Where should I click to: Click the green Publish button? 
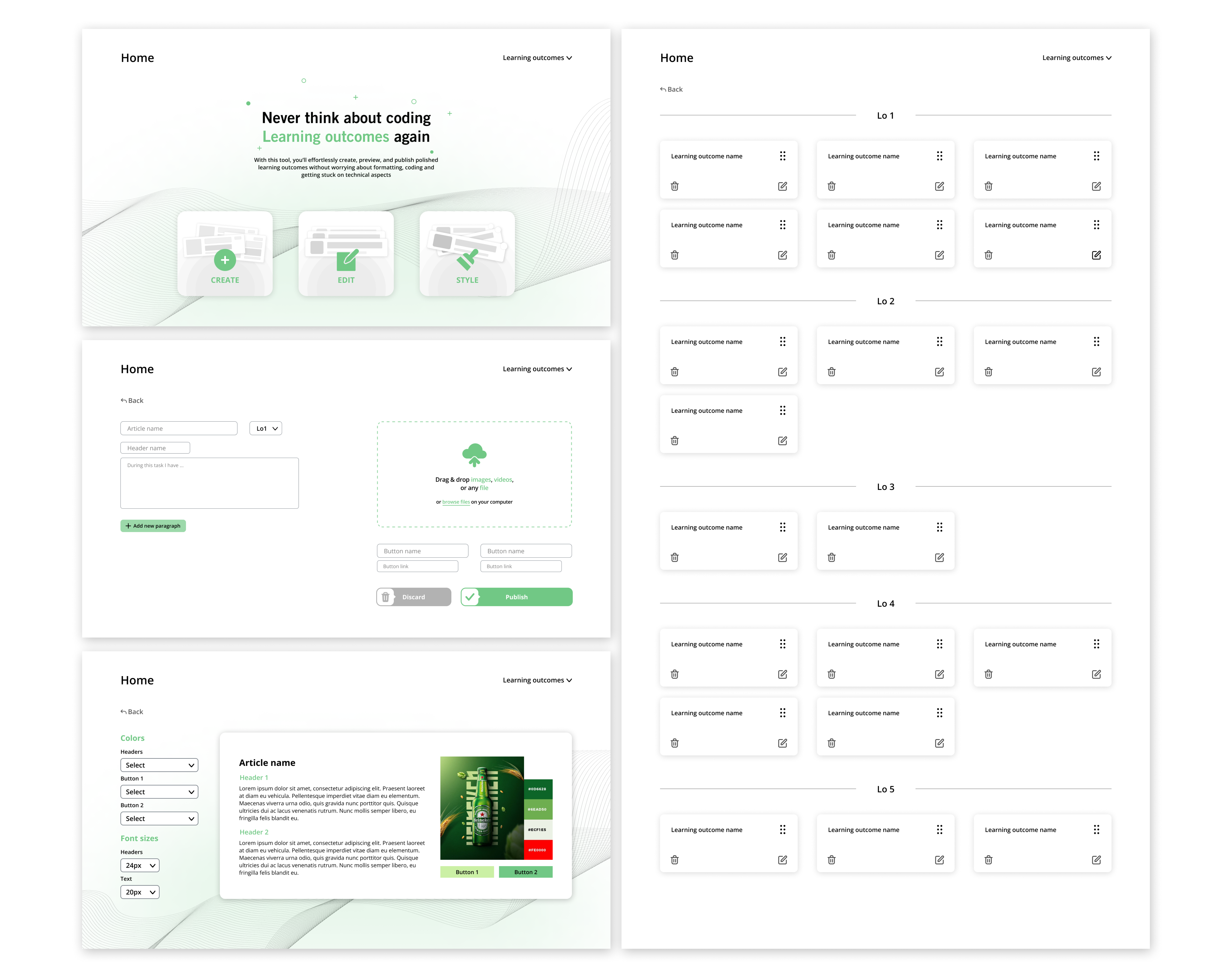517,597
